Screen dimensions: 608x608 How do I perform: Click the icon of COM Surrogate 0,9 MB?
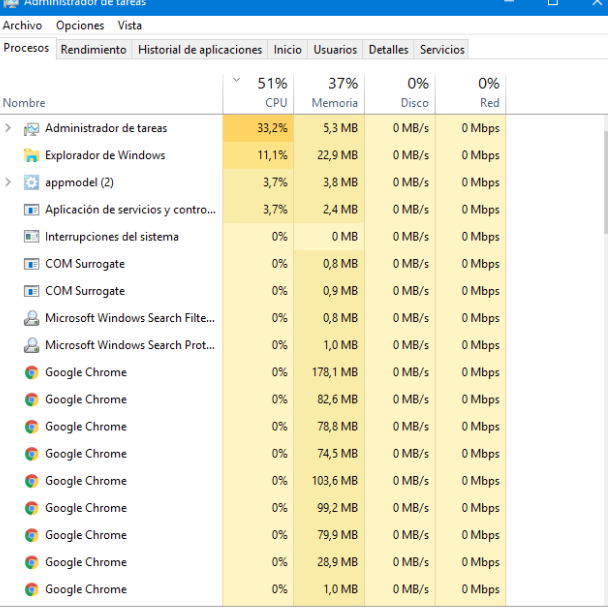coord(31,291)
